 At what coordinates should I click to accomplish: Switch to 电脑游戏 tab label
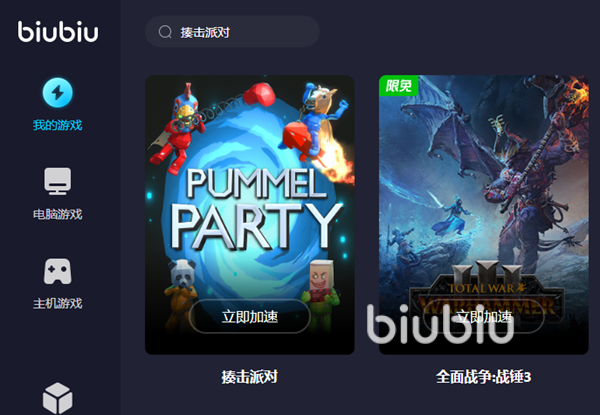[x=57, y=214]
